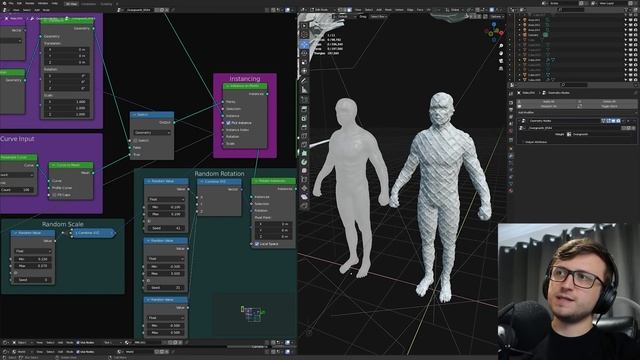Select the 3D Cursor tool
The height and width of the screenshot is (360, 640).
(304, 34)
